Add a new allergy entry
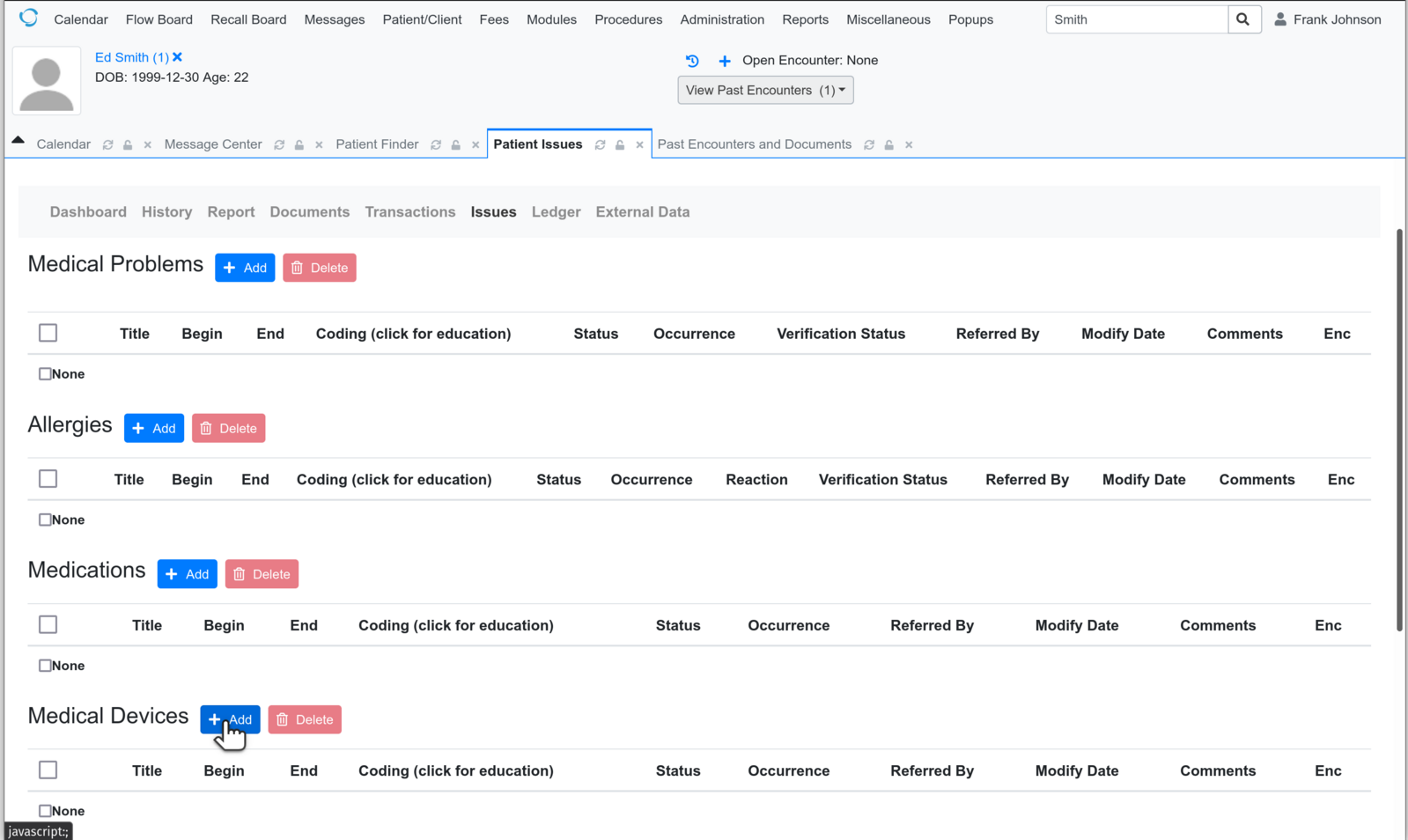The height and width of the screenshot is (840, 1408). point(154,428)
